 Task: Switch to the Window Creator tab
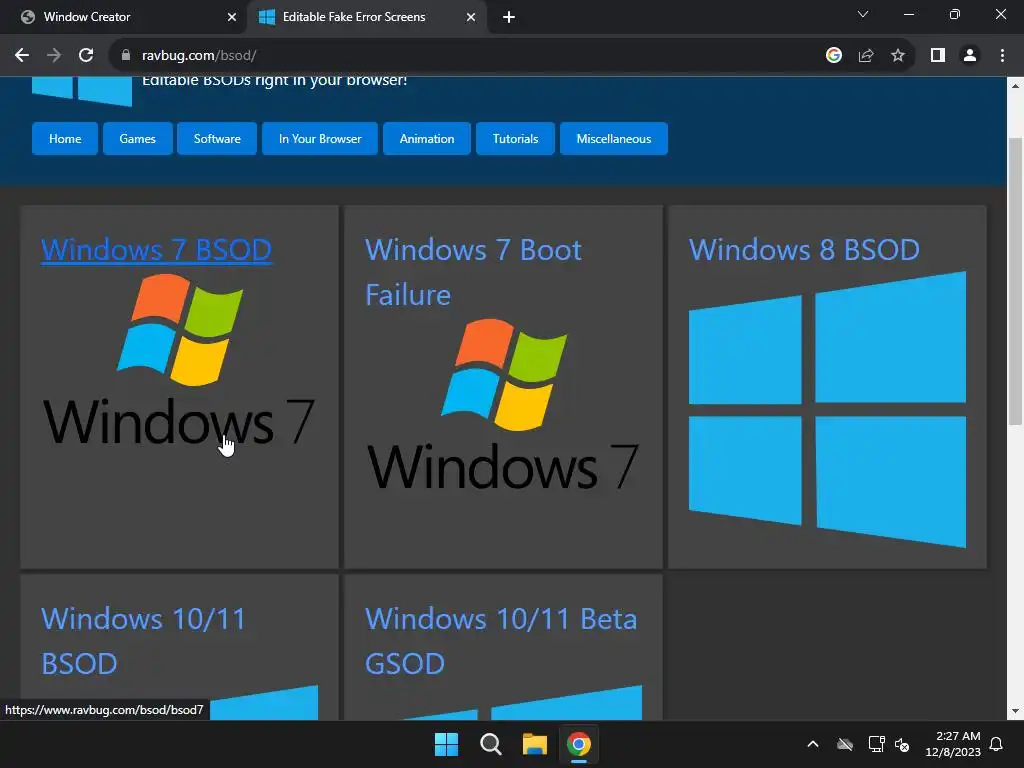coord(123,17)
